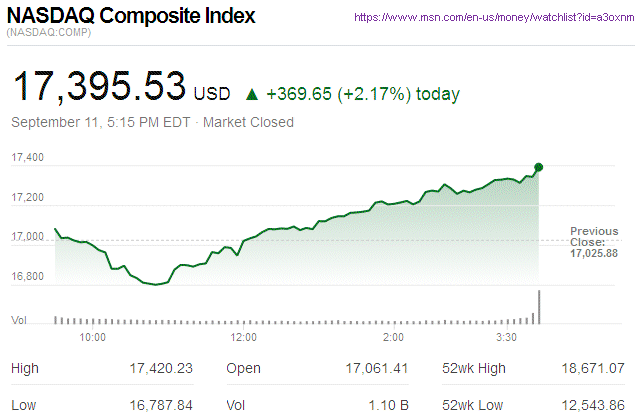Click the Open value 17,061.41

point(378,369)
